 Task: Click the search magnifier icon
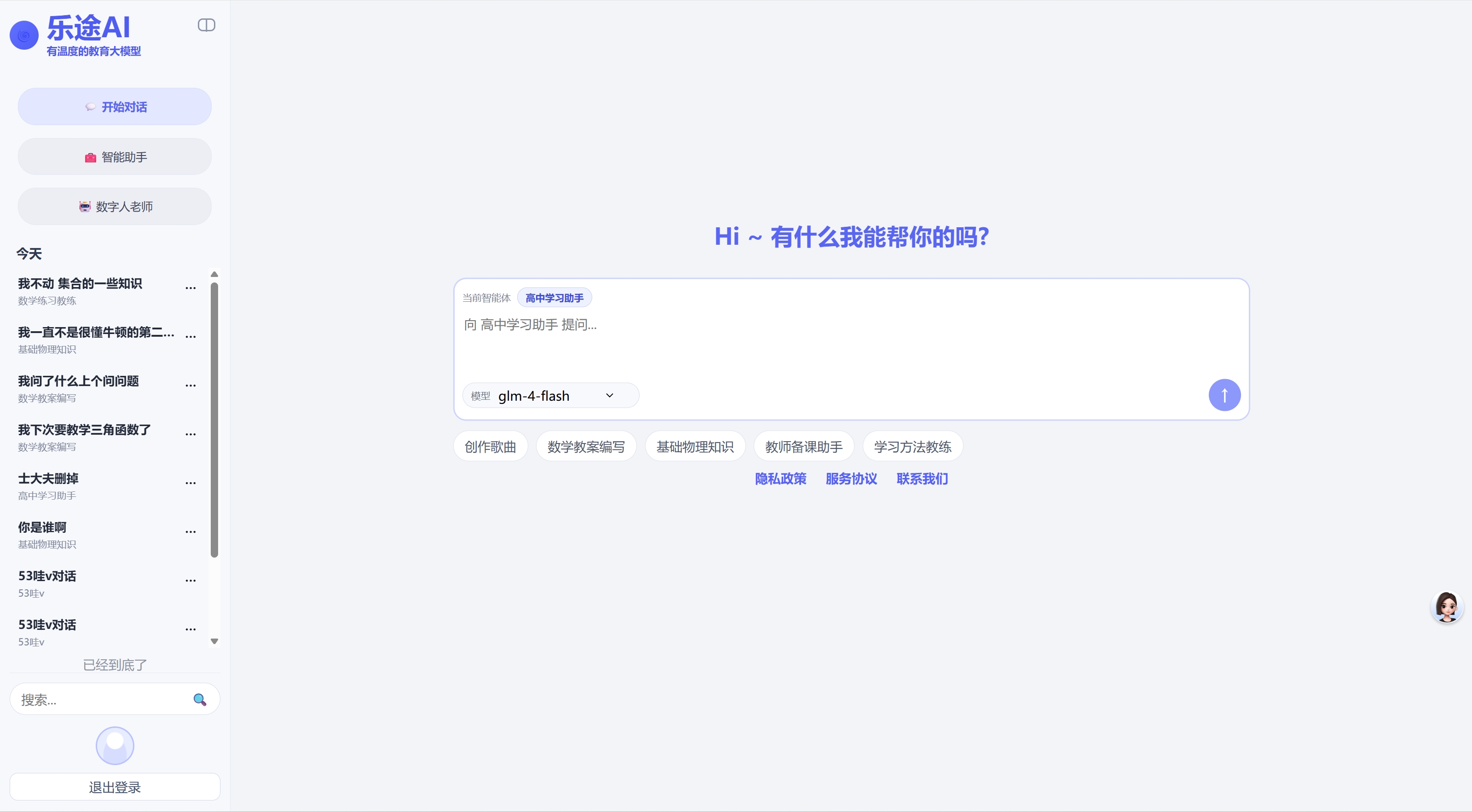tap(199, 699)
